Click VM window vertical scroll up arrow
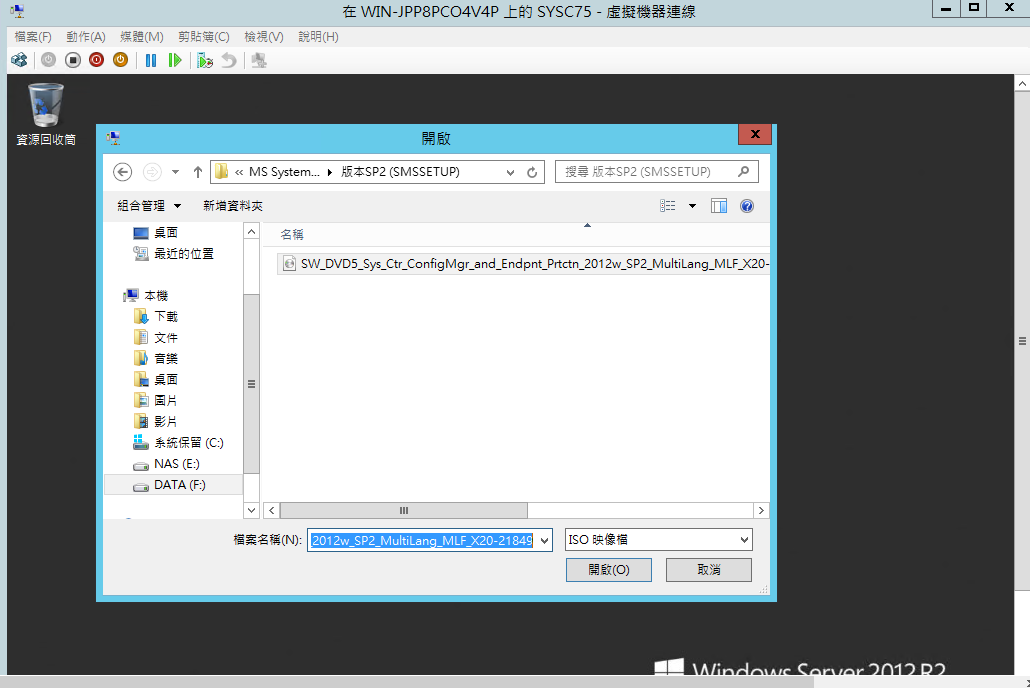This screenshot has width=1030, height=688. [1022, 84]
